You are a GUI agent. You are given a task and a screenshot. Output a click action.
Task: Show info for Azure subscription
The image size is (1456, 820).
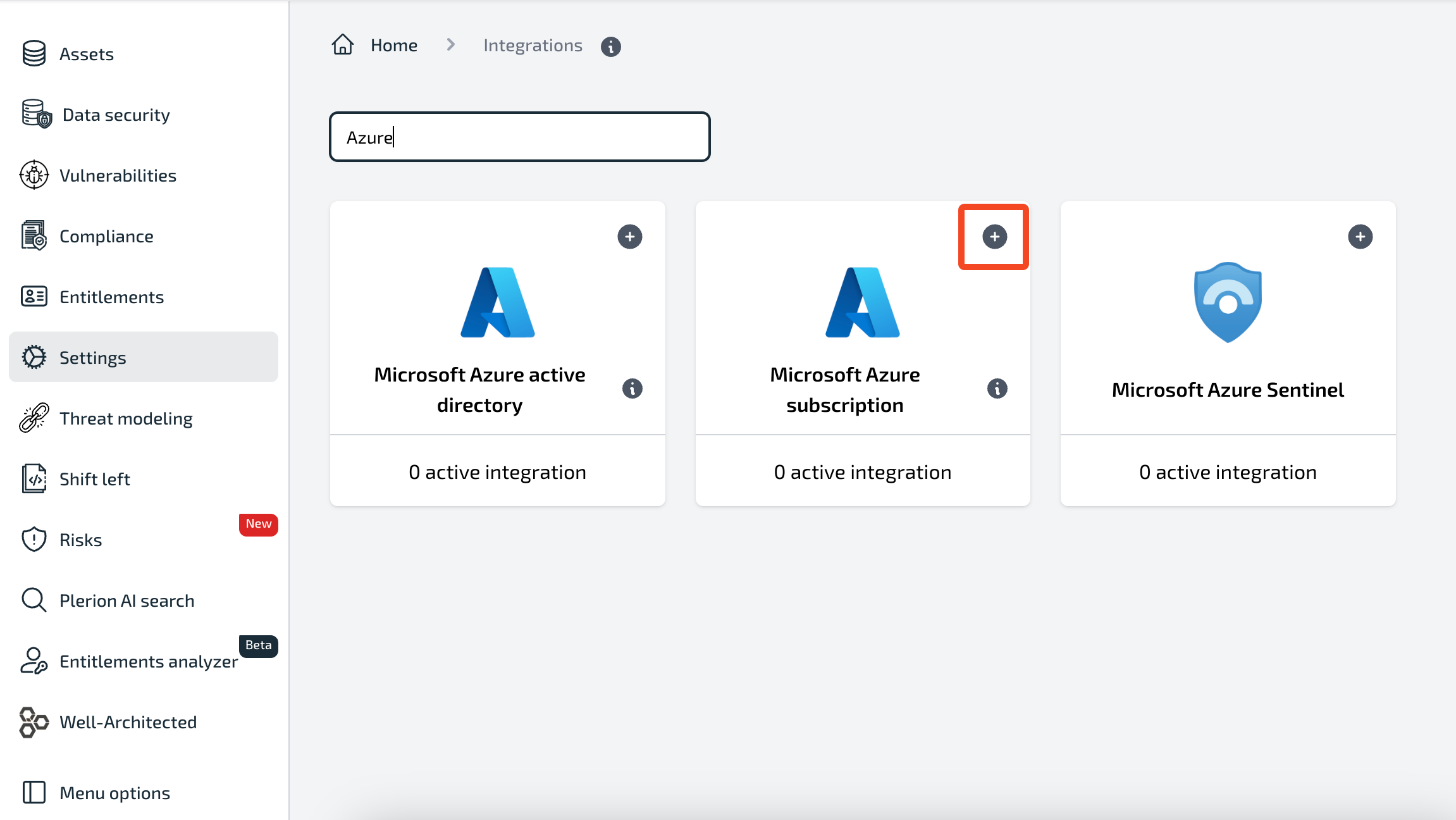click(997, 389)
